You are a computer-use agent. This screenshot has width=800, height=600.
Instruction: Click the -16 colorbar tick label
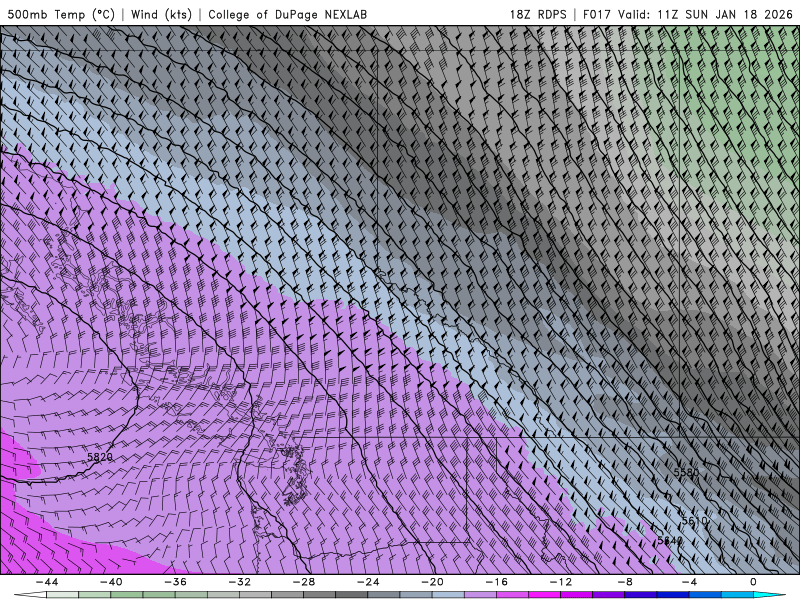point(496,582)
